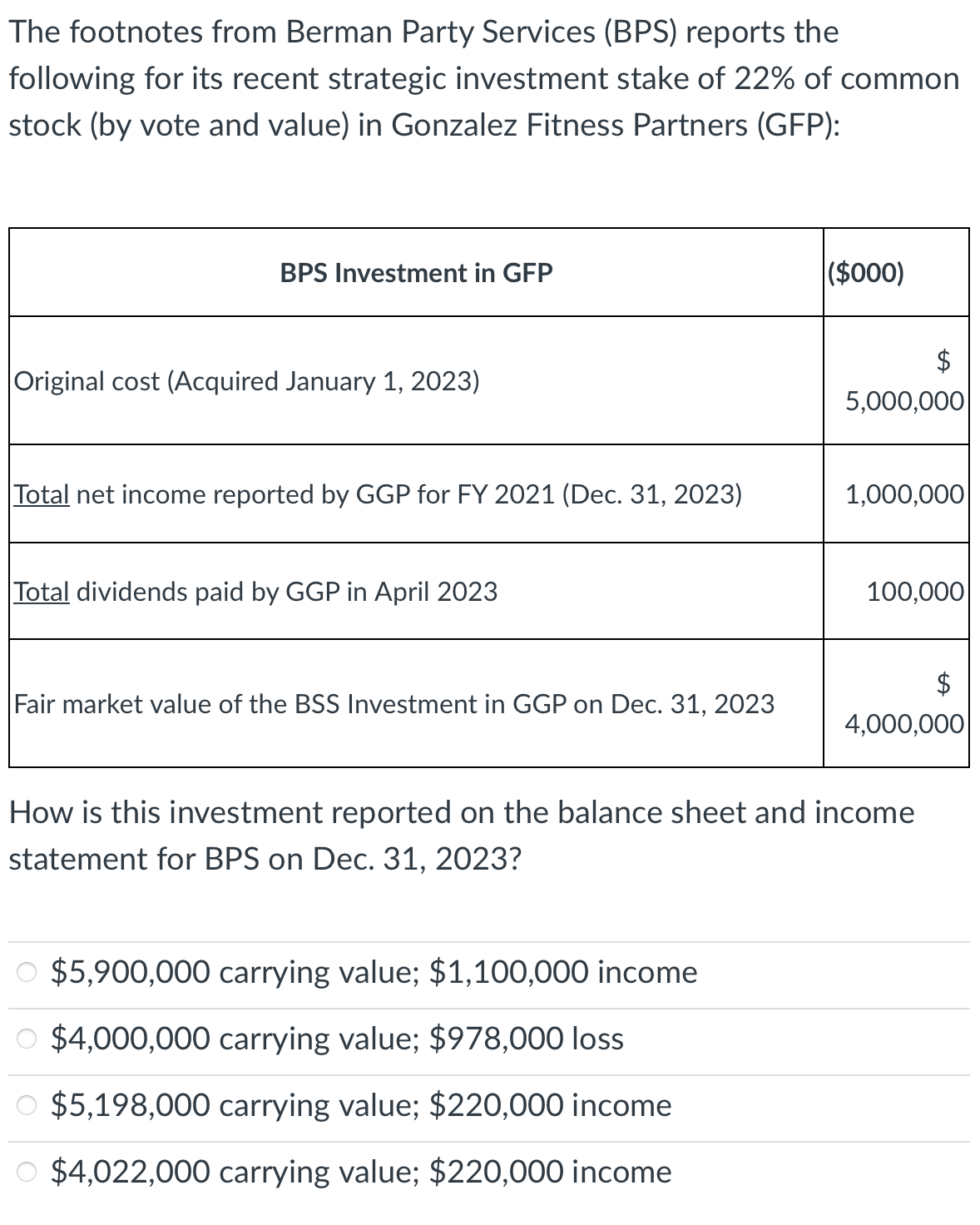Select the $5,198,000 carrying value; $220,000 income option

click(x=25, y=1105)
